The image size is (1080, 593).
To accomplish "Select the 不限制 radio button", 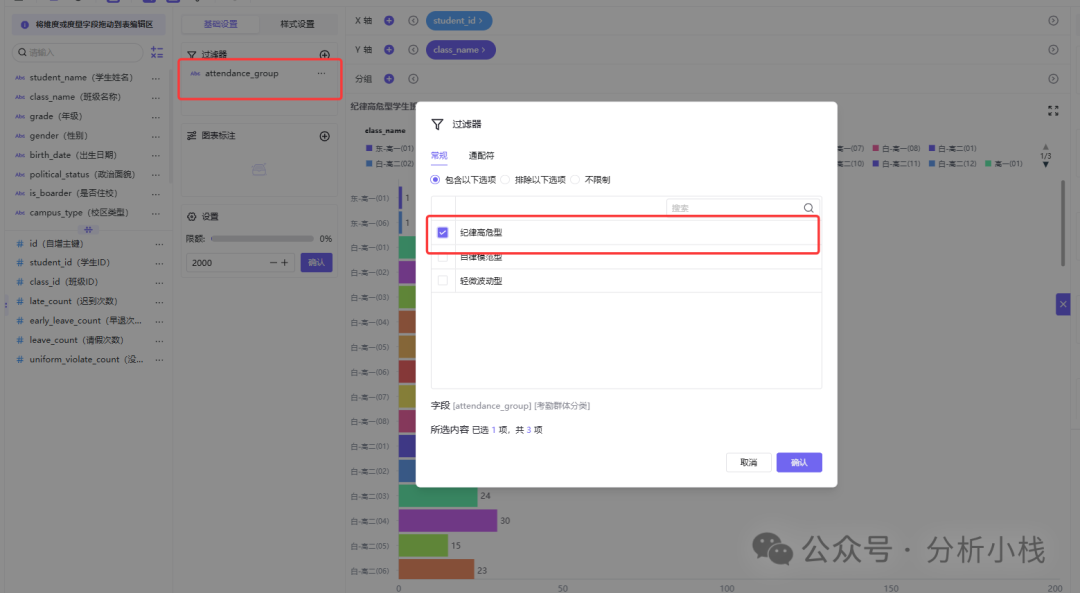I will pyautogui.click(x=575, y=180).
